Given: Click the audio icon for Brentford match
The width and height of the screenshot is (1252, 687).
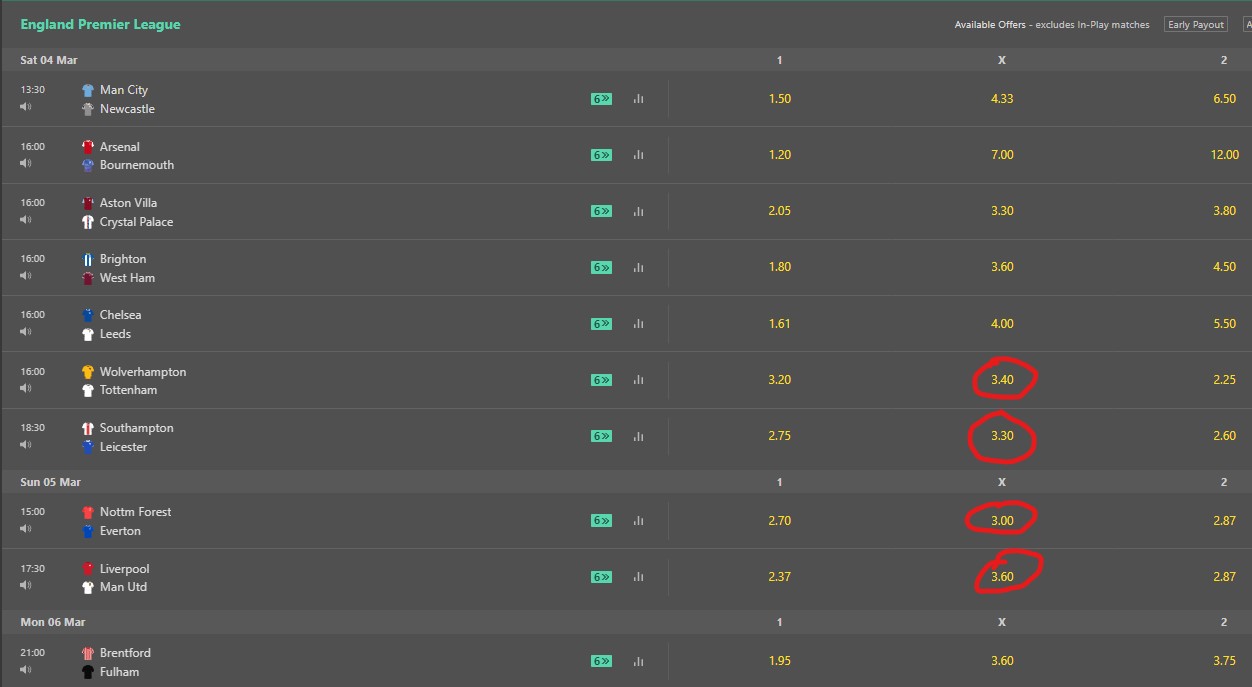Looking at the screenshot, I should point(26,670).
